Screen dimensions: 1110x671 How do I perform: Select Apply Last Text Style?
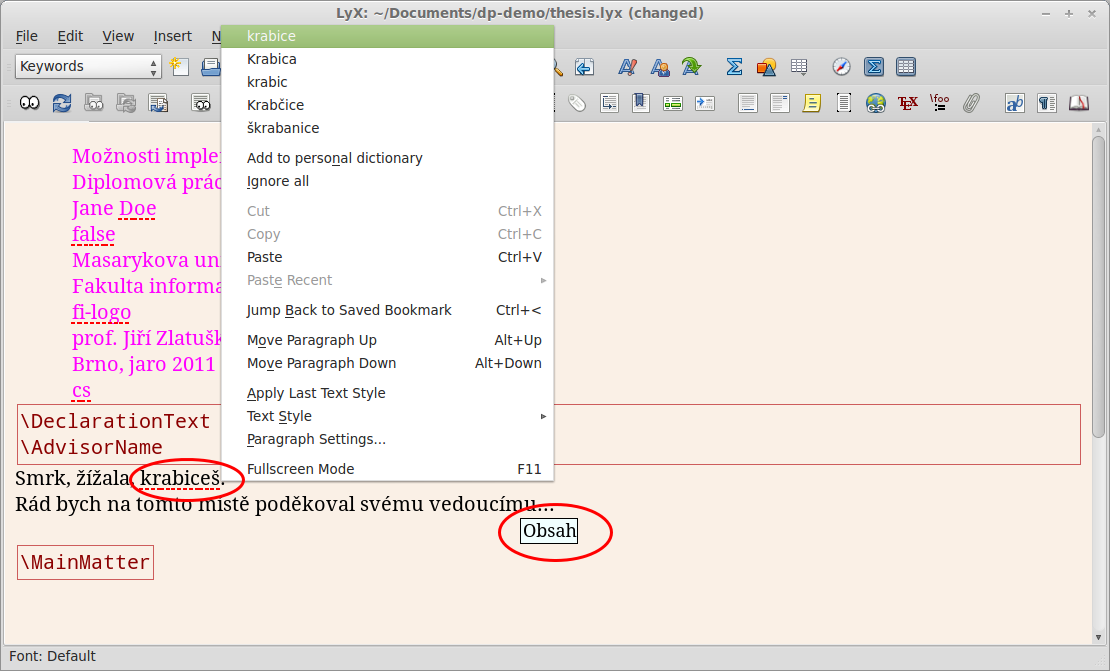tap(387, 394)
